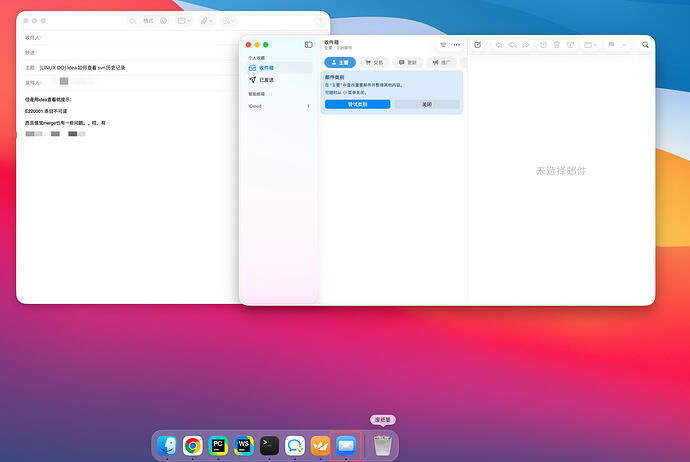Switch to the 推广 promotions category tab
The width and height of the screenshot is (690, 462).
tap(441, 62)
